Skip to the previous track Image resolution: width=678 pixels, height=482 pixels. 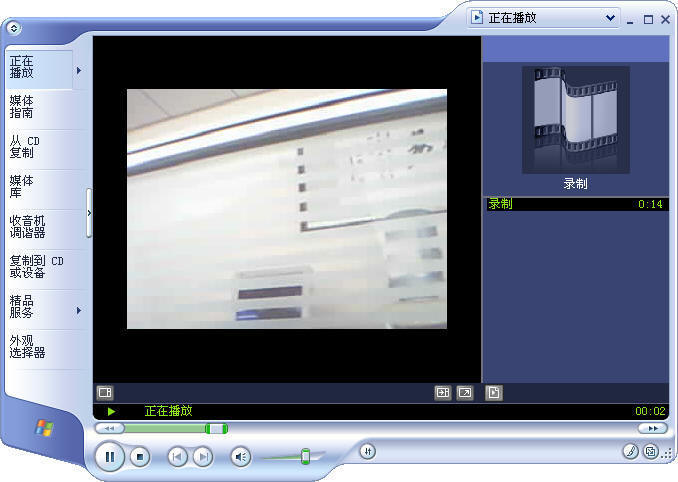[x=177, y=457]
